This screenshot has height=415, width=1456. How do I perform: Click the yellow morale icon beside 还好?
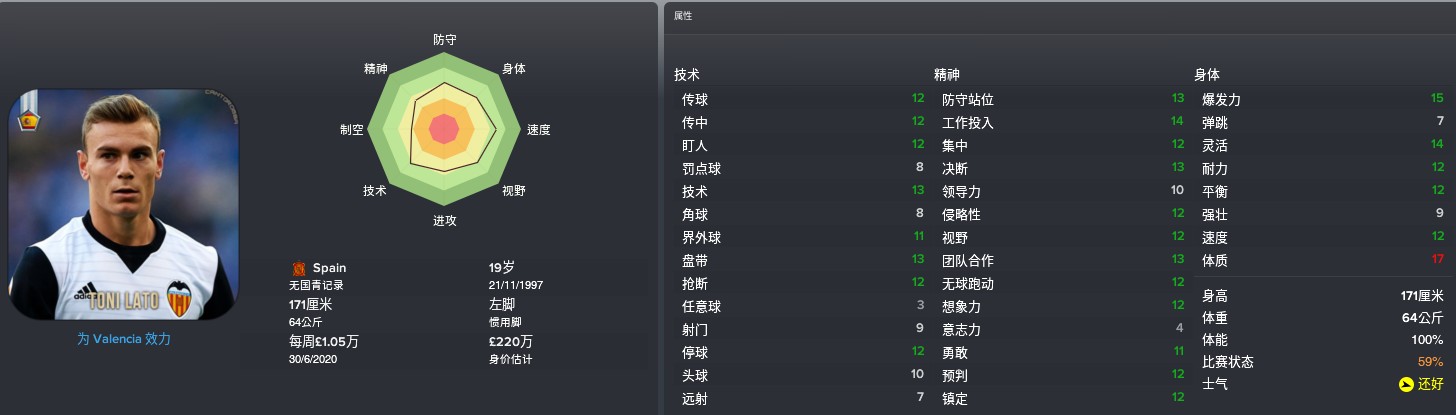pos(1407,384)
